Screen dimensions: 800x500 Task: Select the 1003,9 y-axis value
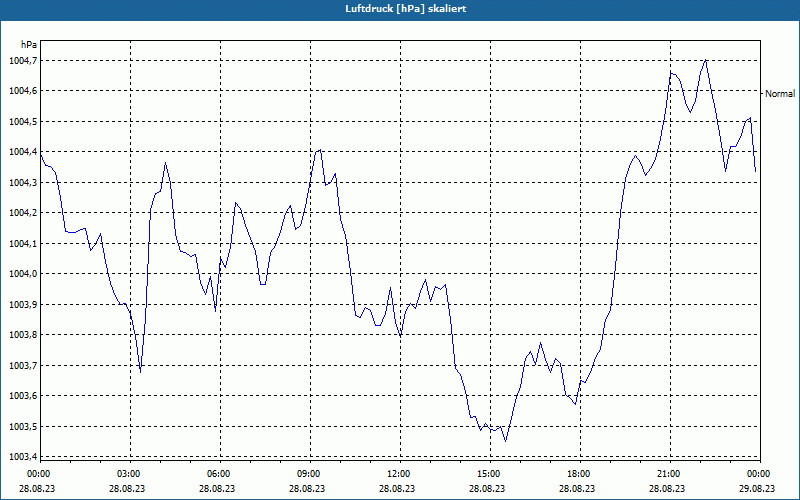coord(23,305)
